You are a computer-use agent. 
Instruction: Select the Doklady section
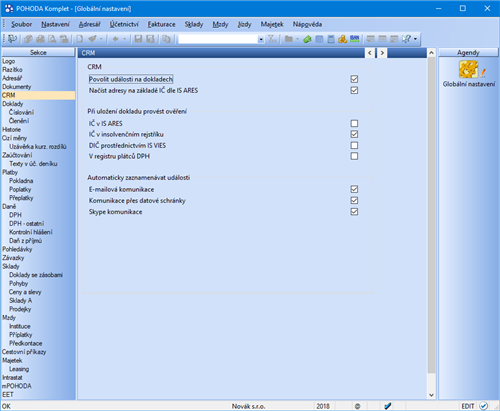coord(13,104)
